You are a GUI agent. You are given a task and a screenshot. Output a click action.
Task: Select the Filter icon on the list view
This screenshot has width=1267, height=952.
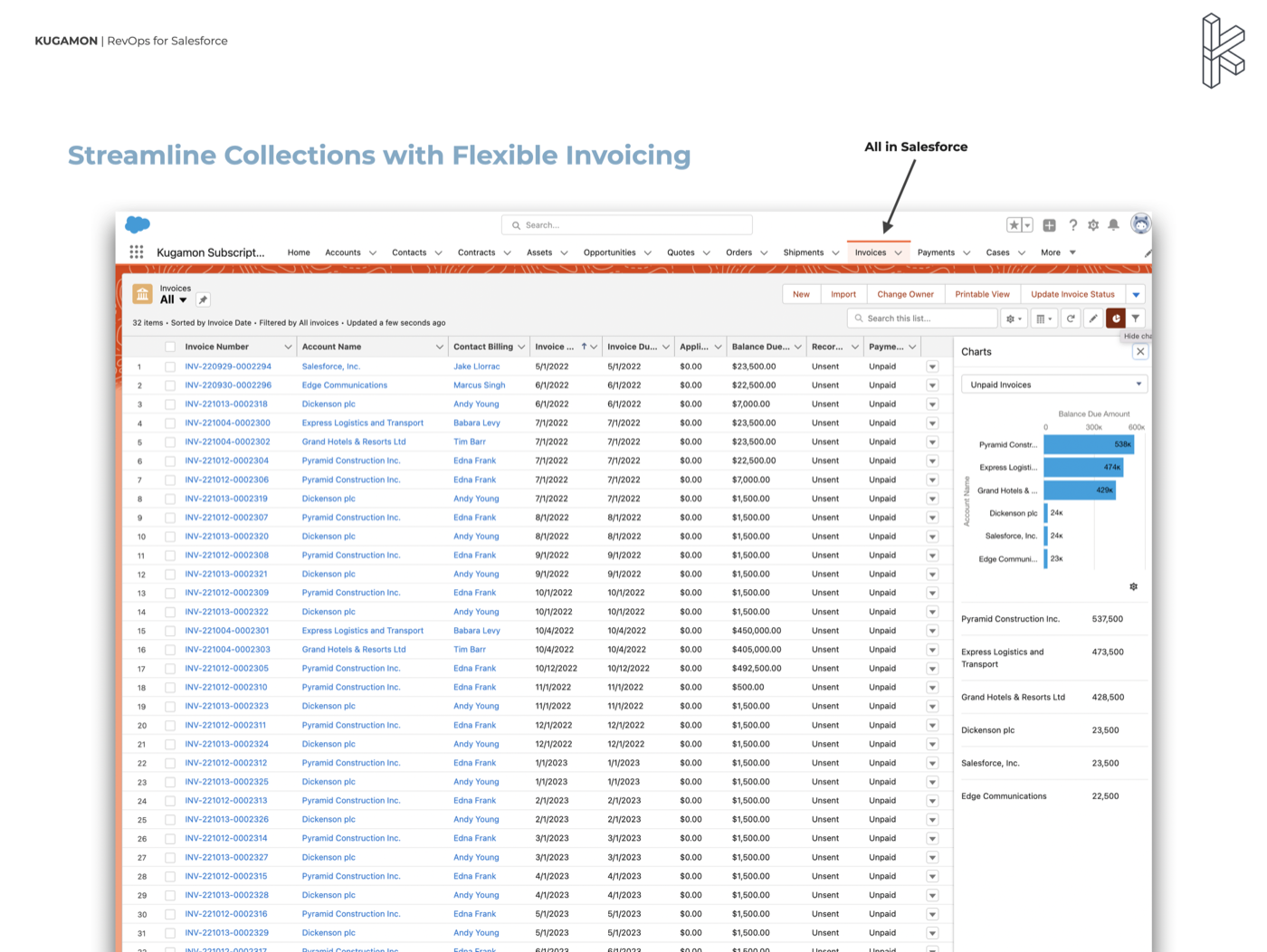(x=1135, y=318)
